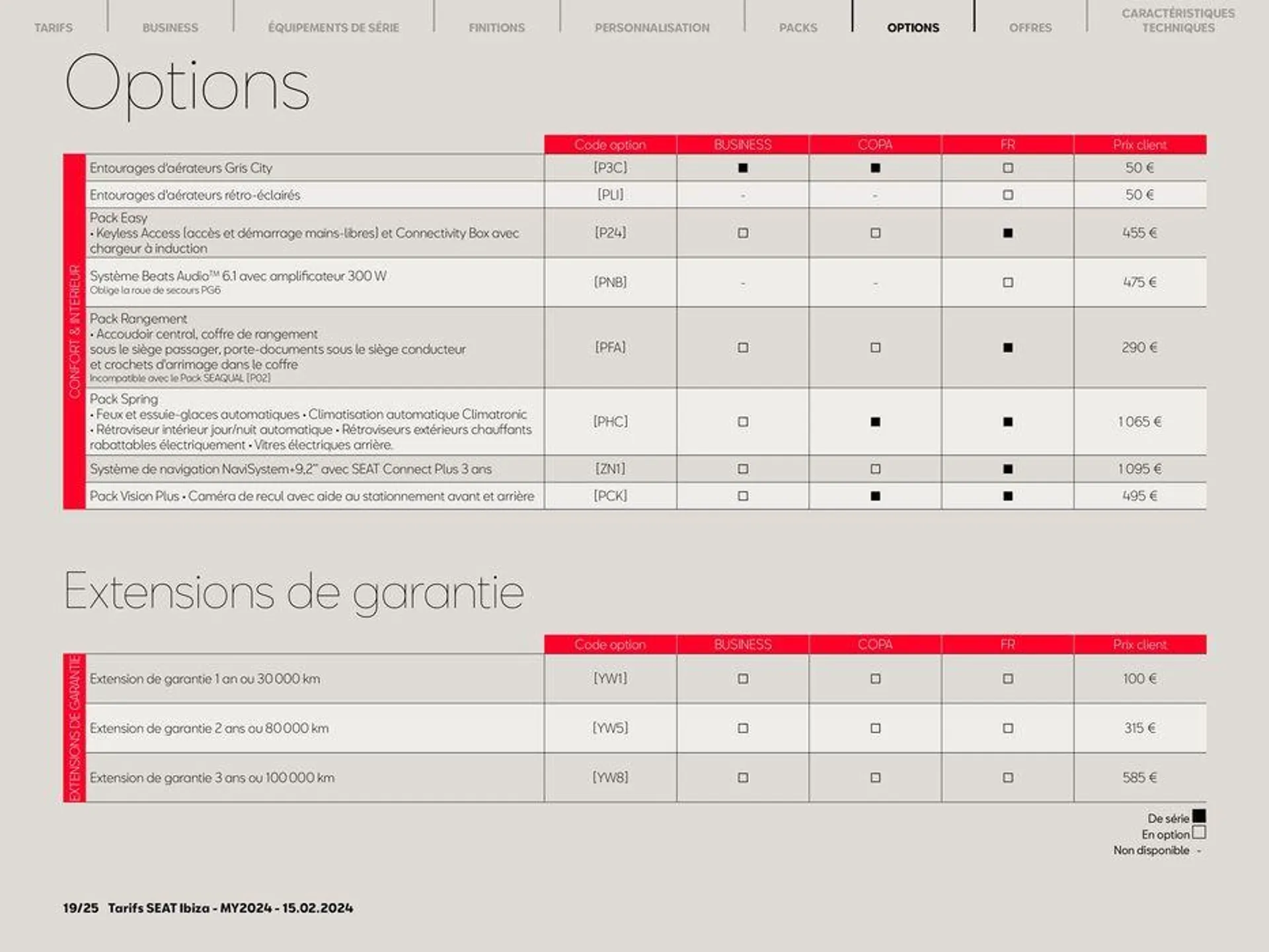Click 'Entourages d'aérateurs rétro-éclairés' row
The height and width of the screenshot is (952, 1269).
point(194,195)
